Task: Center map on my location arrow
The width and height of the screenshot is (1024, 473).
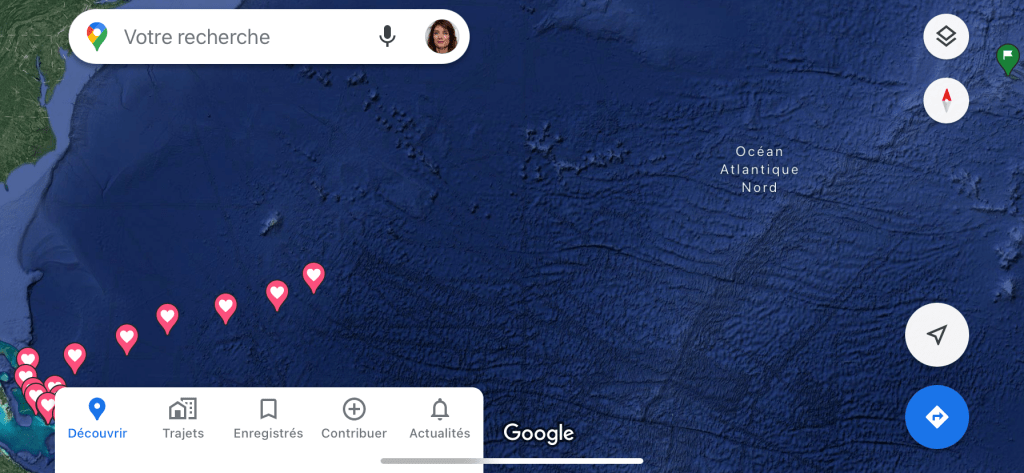Action: click(x=936, y=334)
